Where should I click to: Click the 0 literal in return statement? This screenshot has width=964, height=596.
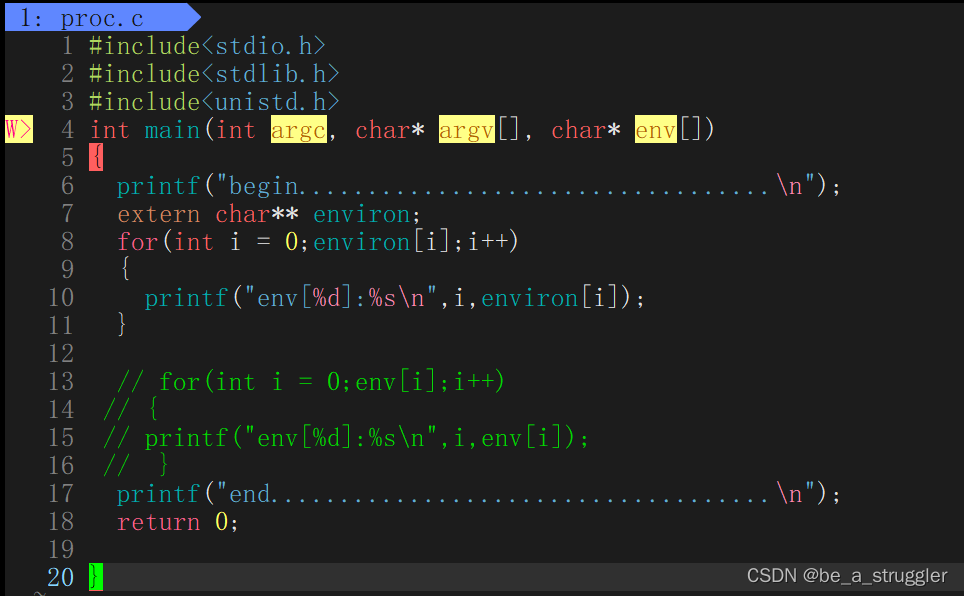222,522
